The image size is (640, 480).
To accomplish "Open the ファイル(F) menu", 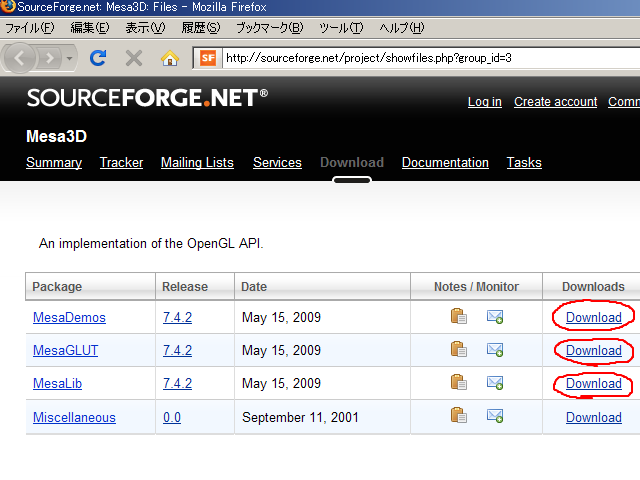I will click(29, 28).
